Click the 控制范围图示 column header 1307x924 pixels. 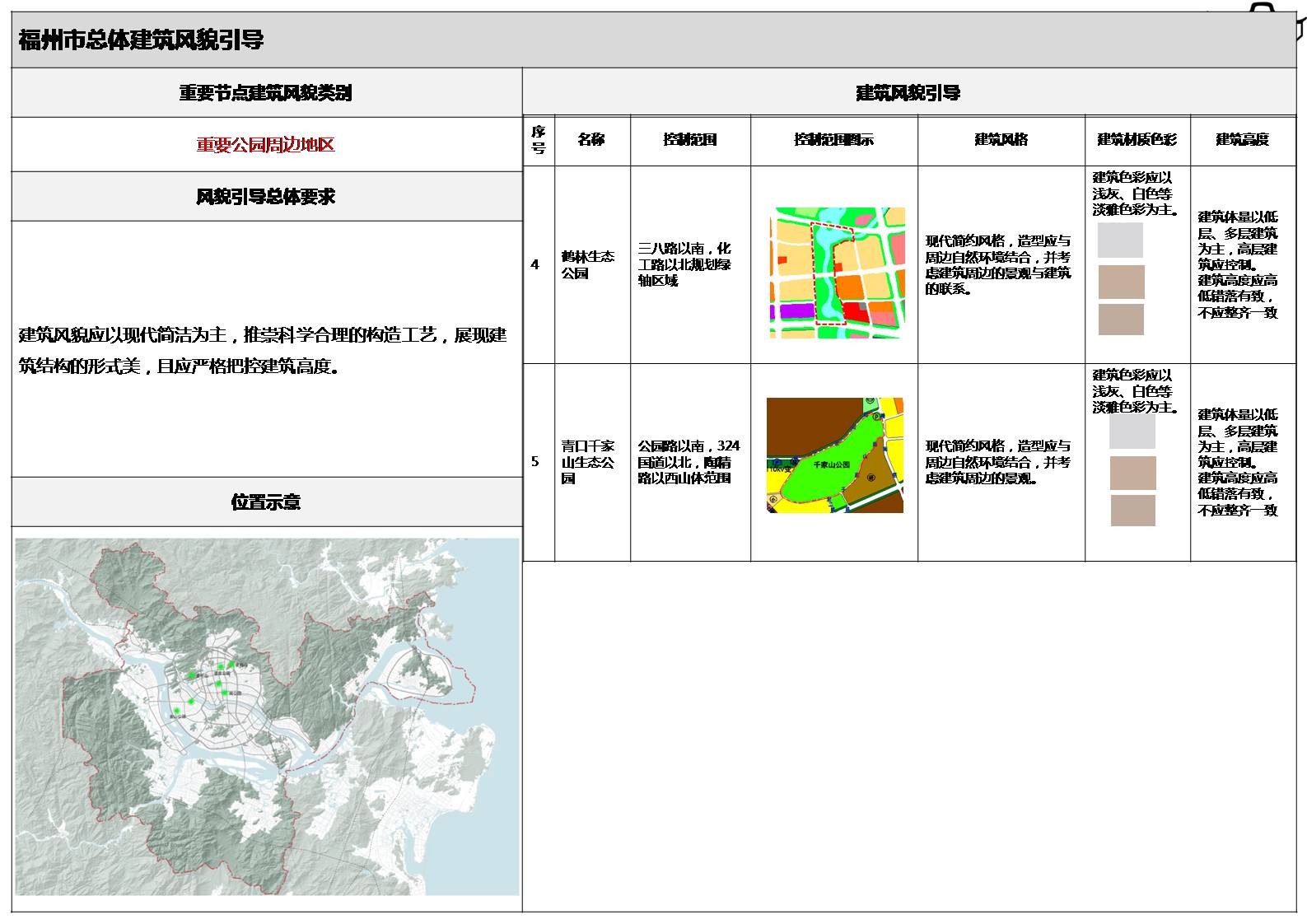point(833,140)
